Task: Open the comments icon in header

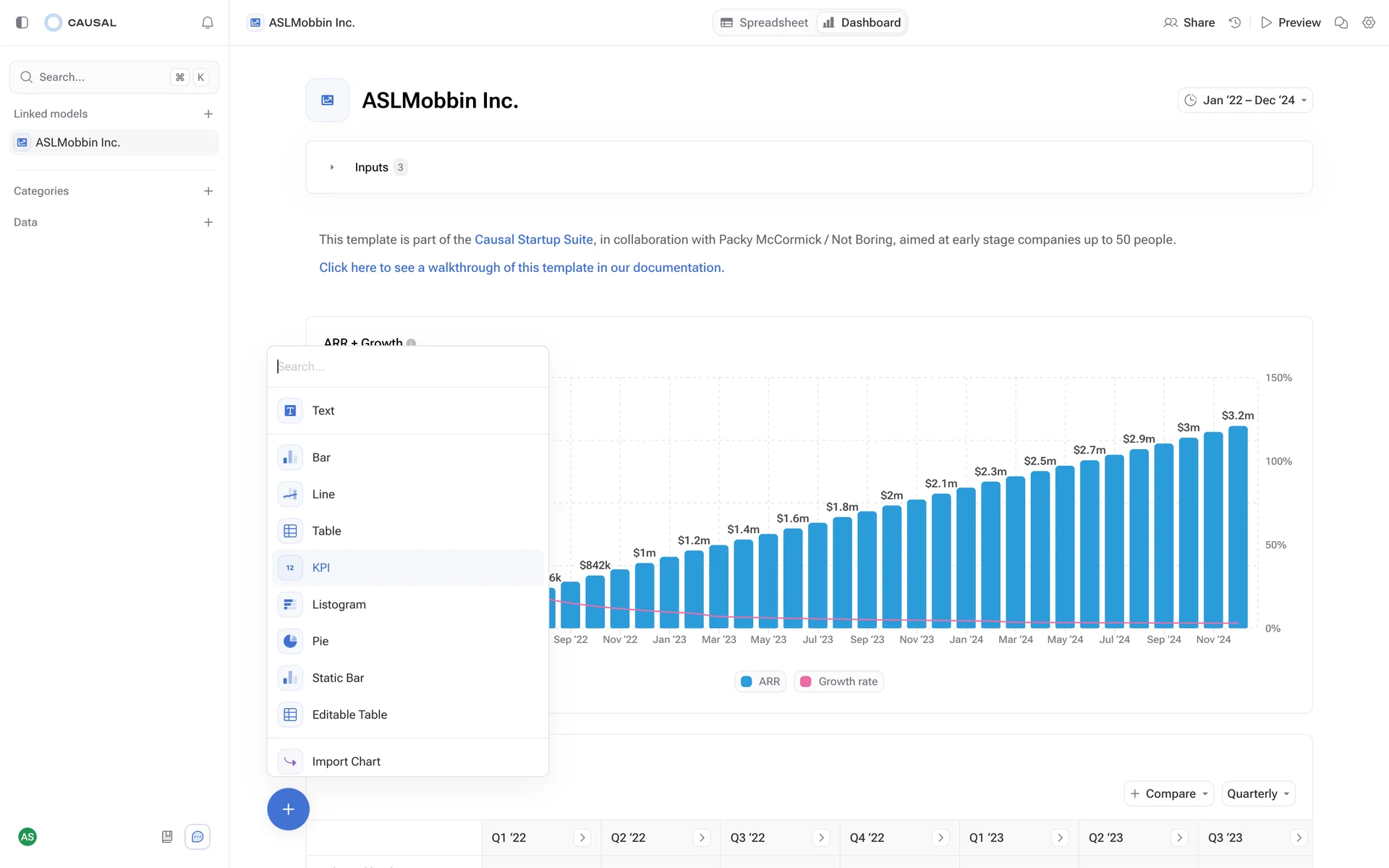Action: (x=1341, y=22)
